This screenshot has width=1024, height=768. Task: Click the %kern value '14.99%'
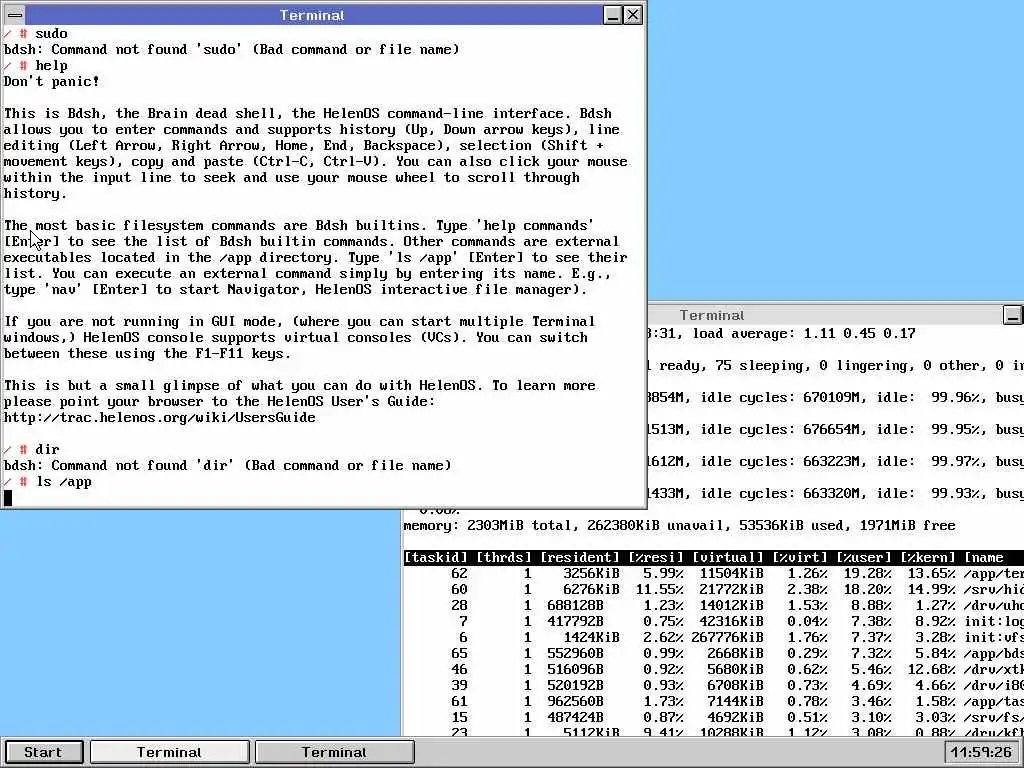(931, 590)
